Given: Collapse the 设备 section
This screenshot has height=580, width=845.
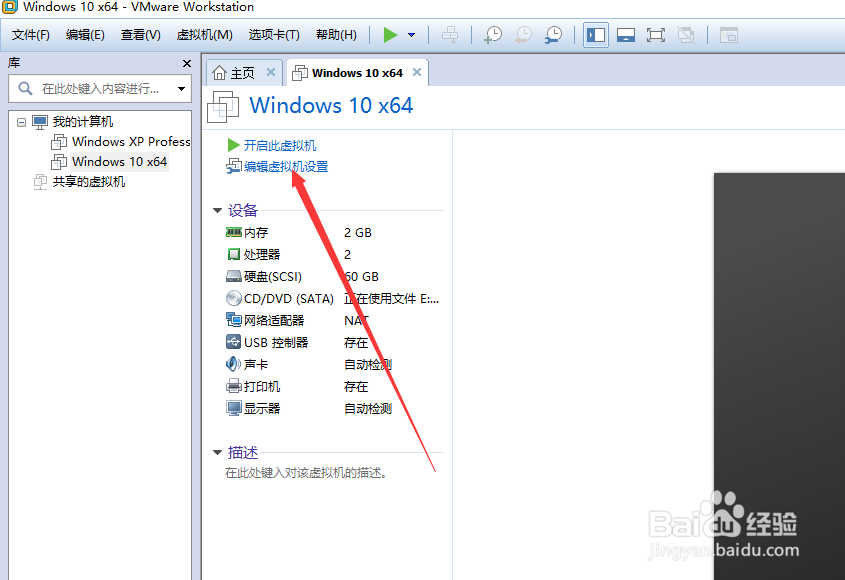Looking at the screenshot, I should (x=217, y=210).
